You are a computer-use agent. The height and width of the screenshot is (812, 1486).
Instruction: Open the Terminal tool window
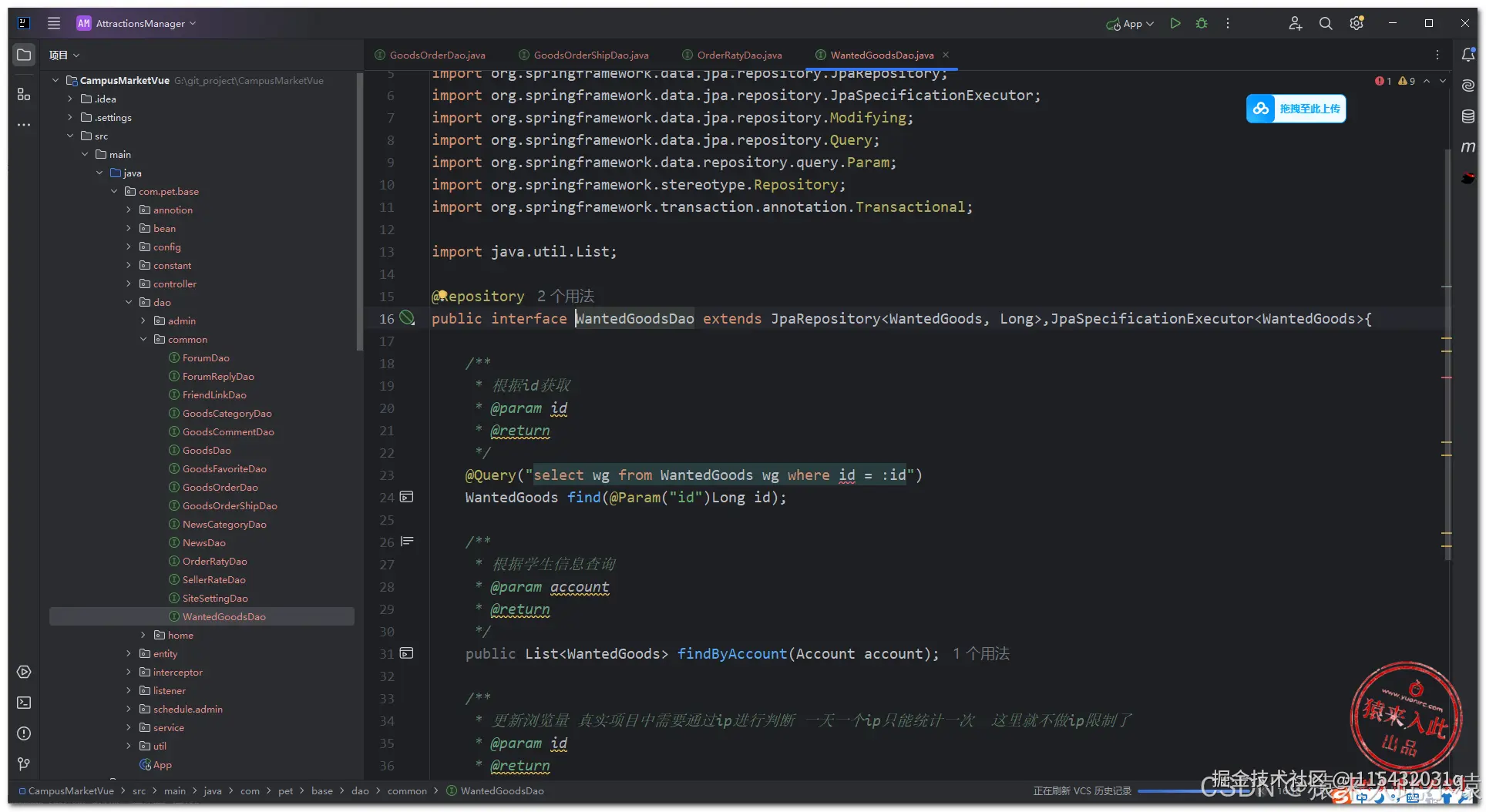click(x=24, y=703)
